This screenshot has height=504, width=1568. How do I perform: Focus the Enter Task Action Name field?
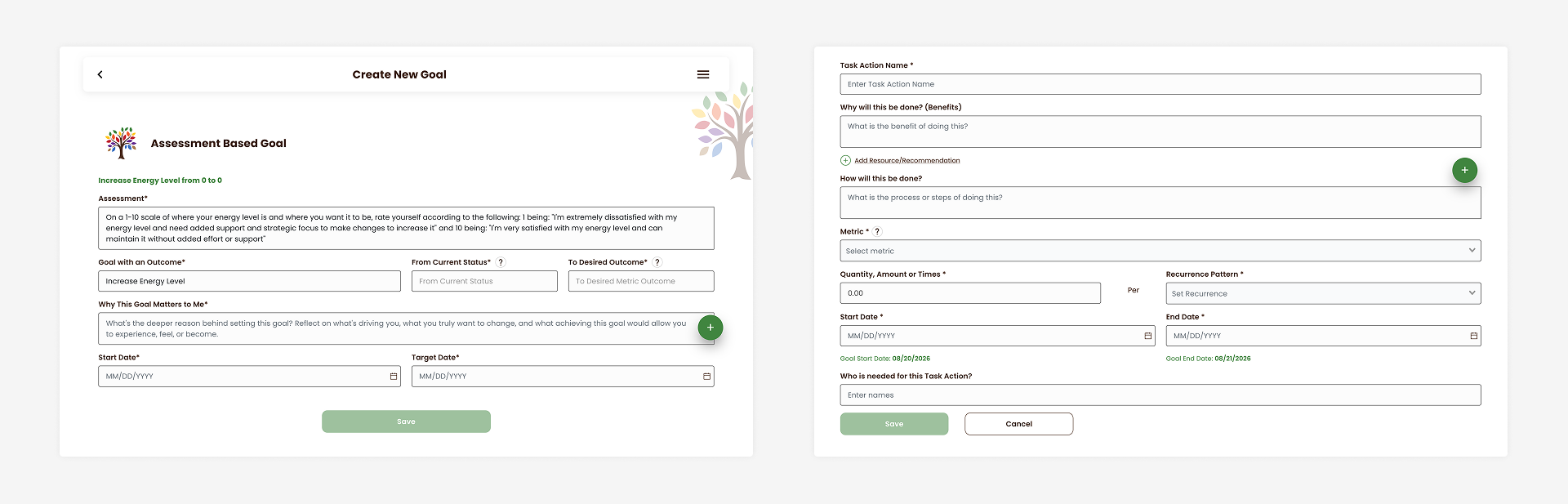click(x=1160, y=84)
